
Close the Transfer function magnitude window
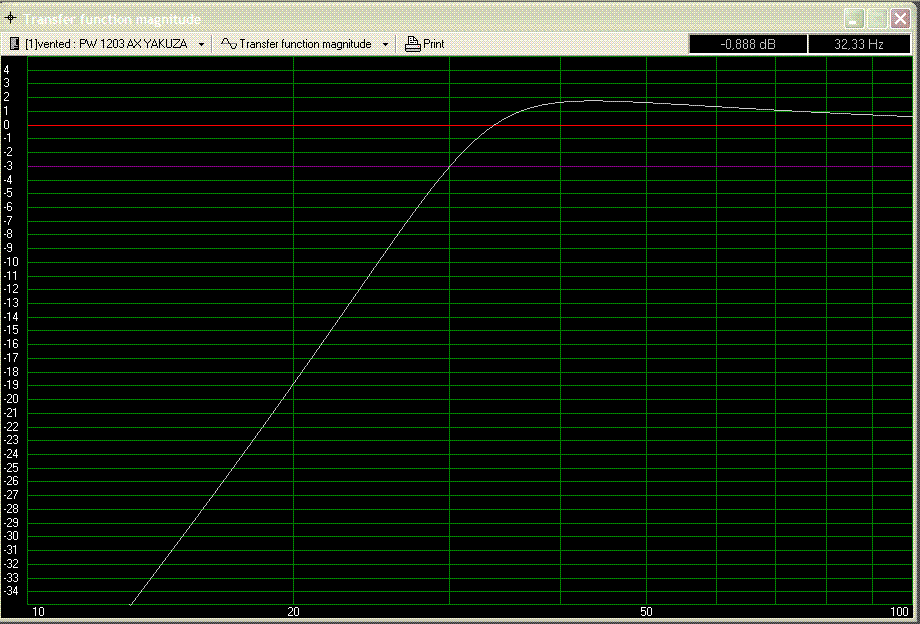click(900, 19)
